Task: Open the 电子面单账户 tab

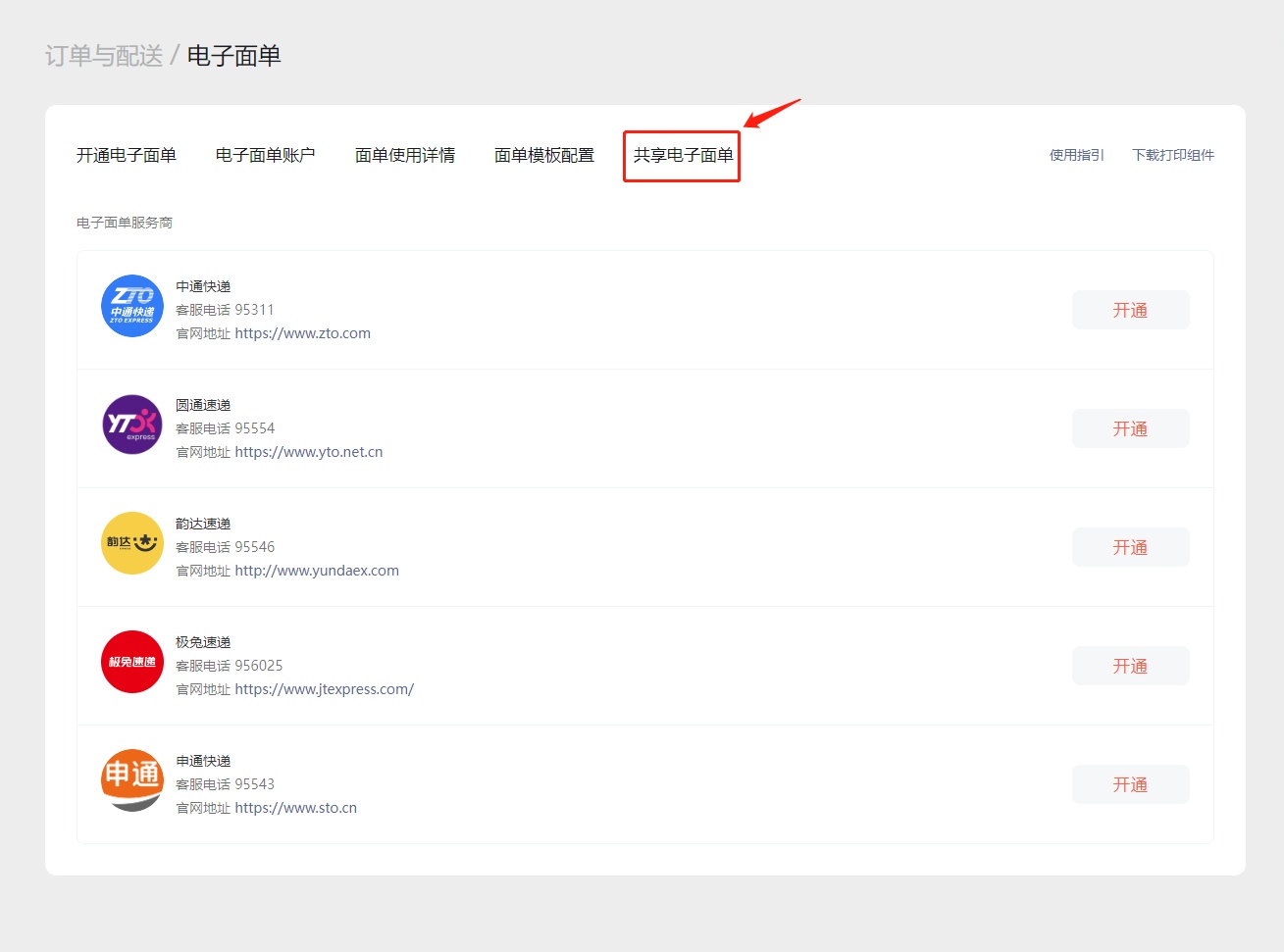Action: click(x=266, y=155)
